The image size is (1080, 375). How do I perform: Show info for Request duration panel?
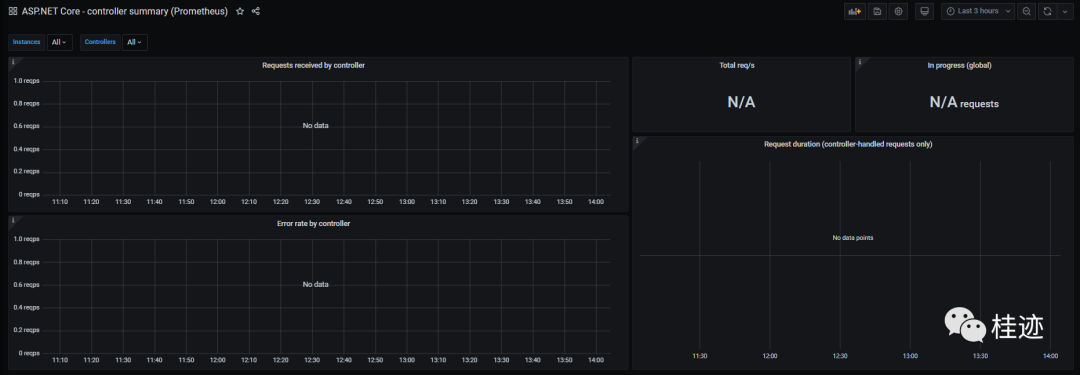pyautogui.click(x=636, y=141)
